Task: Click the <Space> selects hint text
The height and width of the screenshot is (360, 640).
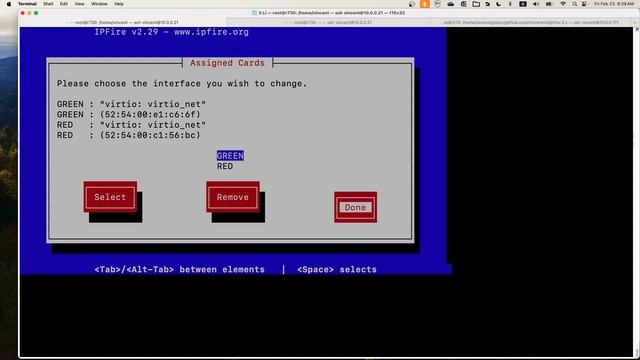Action: tap(337, 269)
